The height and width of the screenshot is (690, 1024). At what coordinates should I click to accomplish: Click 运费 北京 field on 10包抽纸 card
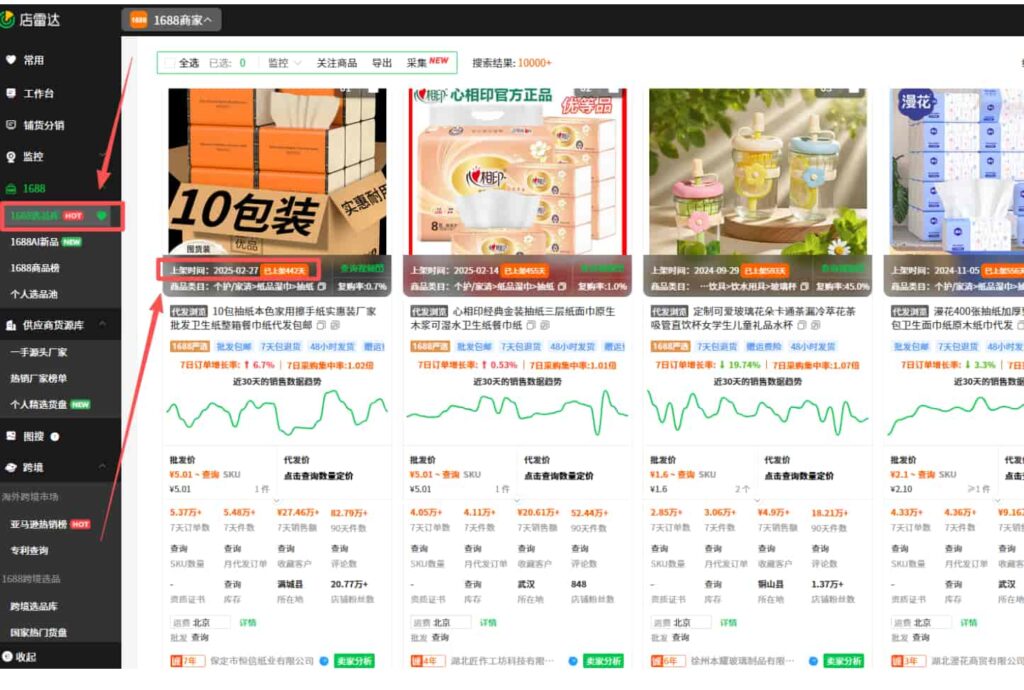(200, 623)
